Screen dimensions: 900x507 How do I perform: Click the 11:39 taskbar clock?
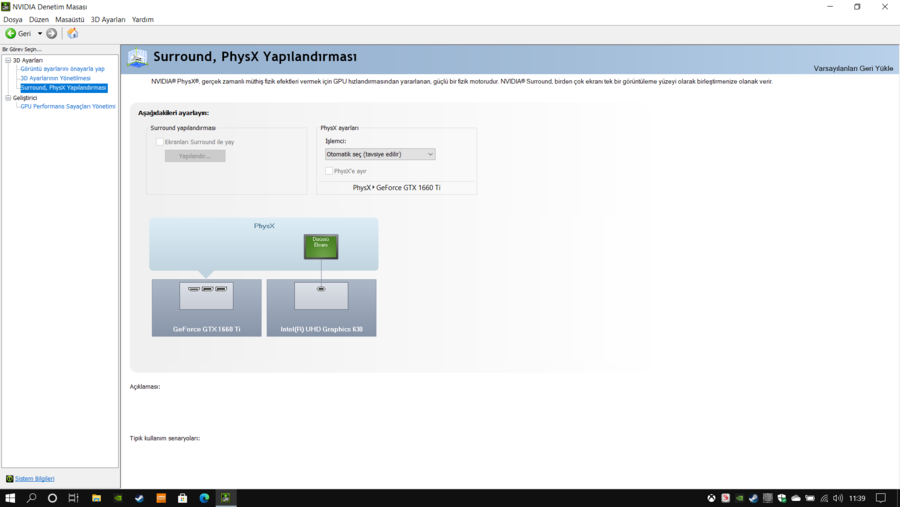click(857, 498)
